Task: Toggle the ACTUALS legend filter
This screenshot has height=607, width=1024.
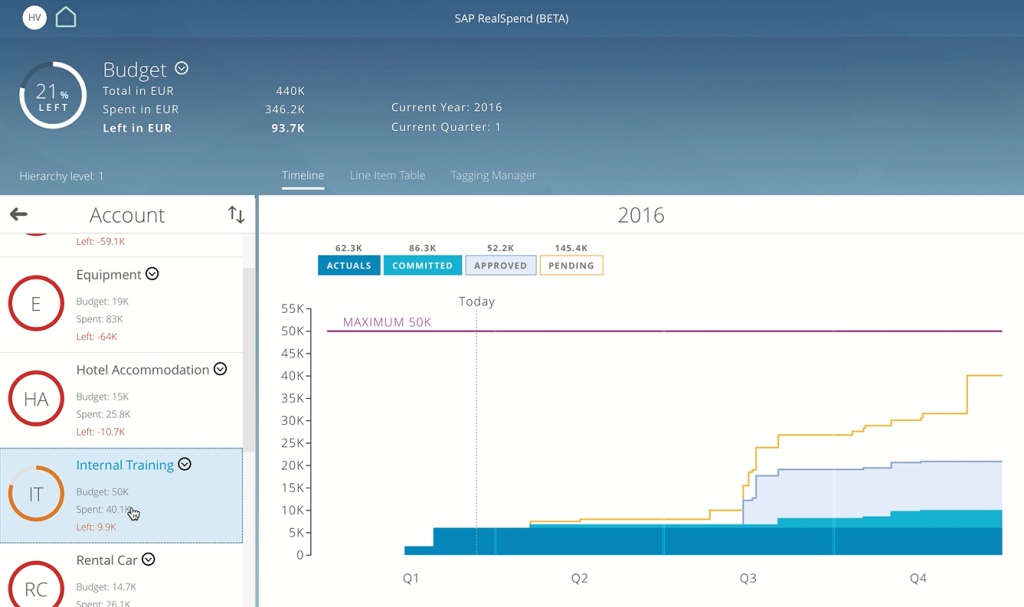Action: 348,265
